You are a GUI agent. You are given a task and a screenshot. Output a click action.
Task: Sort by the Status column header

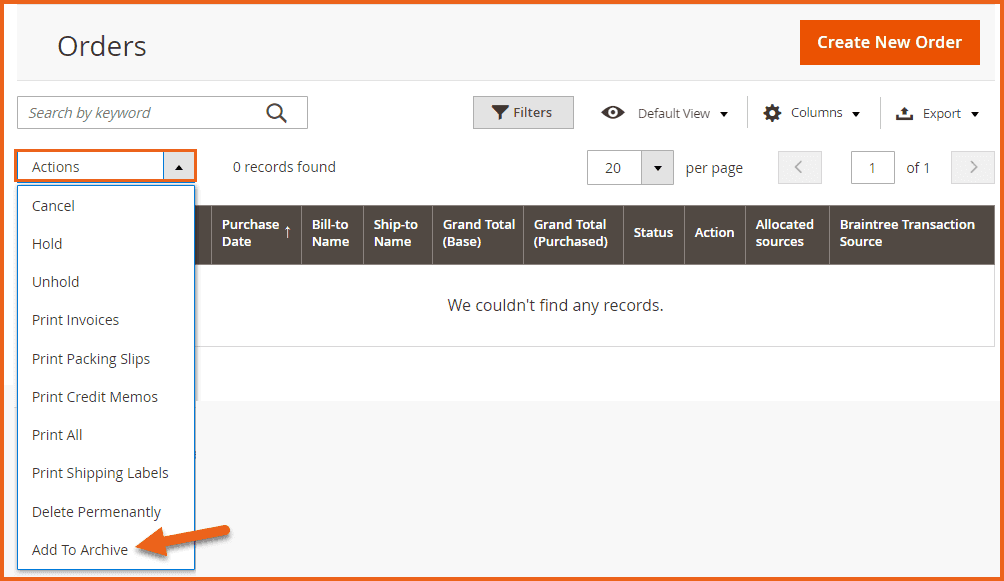click(x=653, y=233)
